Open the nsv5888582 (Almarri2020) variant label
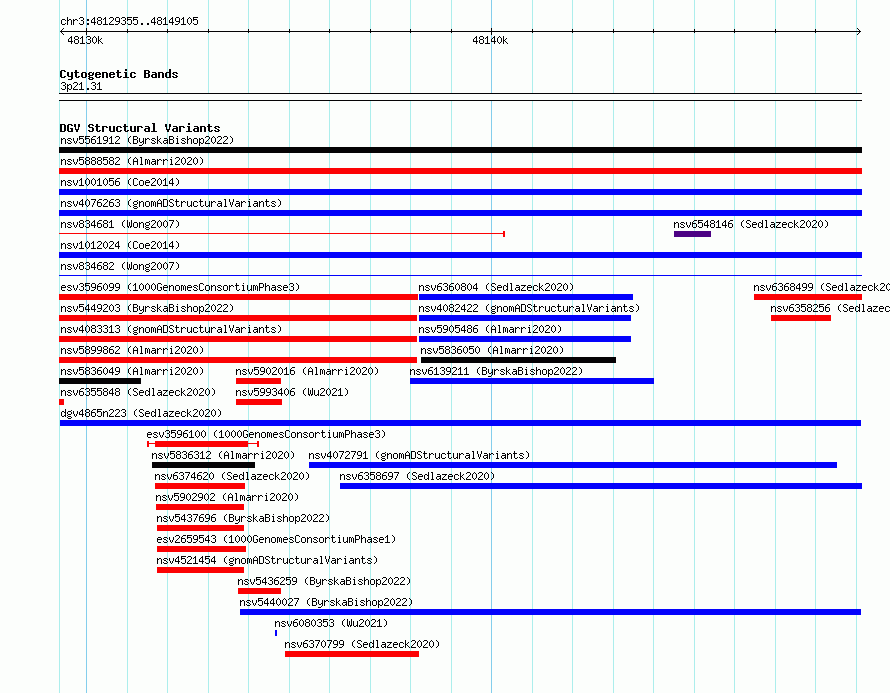 [132, 161]
